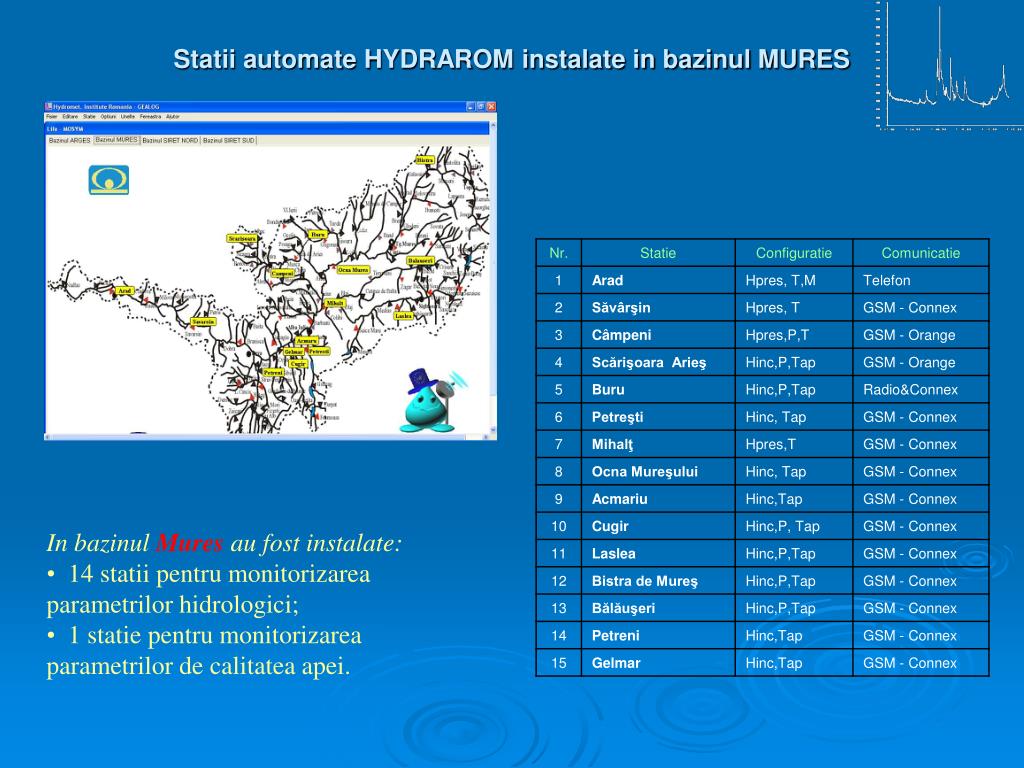Click the map window horizontal scrollbar
This screenshot has height=768, width=1024.
tap(266, 436)
